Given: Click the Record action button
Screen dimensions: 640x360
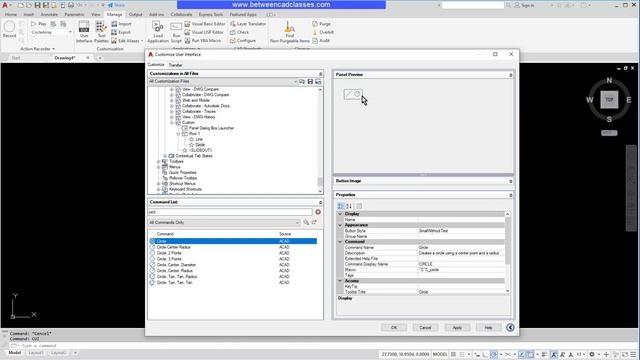Looking at the screenshot, I should tap(9, 30).
